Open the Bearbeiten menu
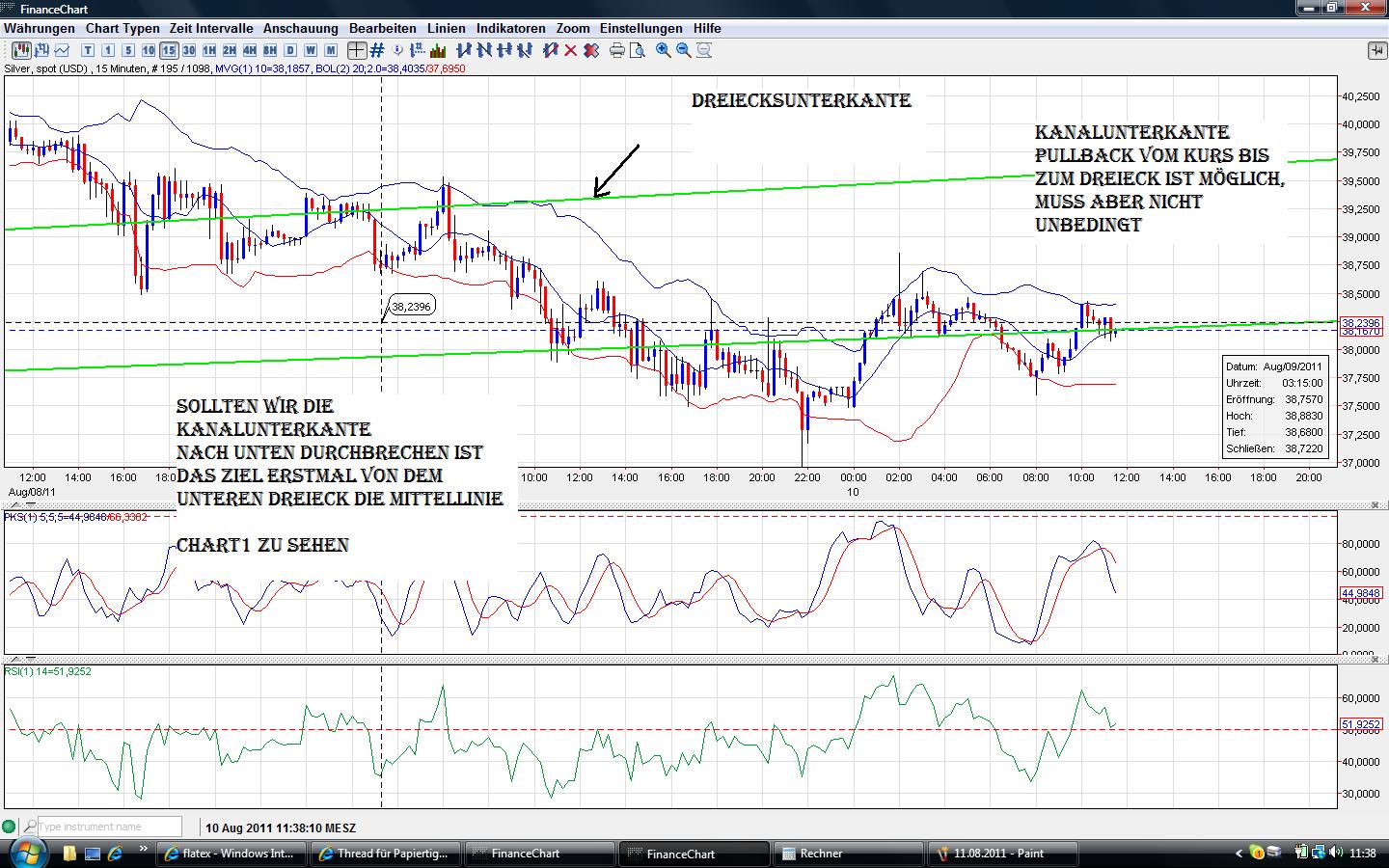1389x868 pixels. tap(383, 28)
